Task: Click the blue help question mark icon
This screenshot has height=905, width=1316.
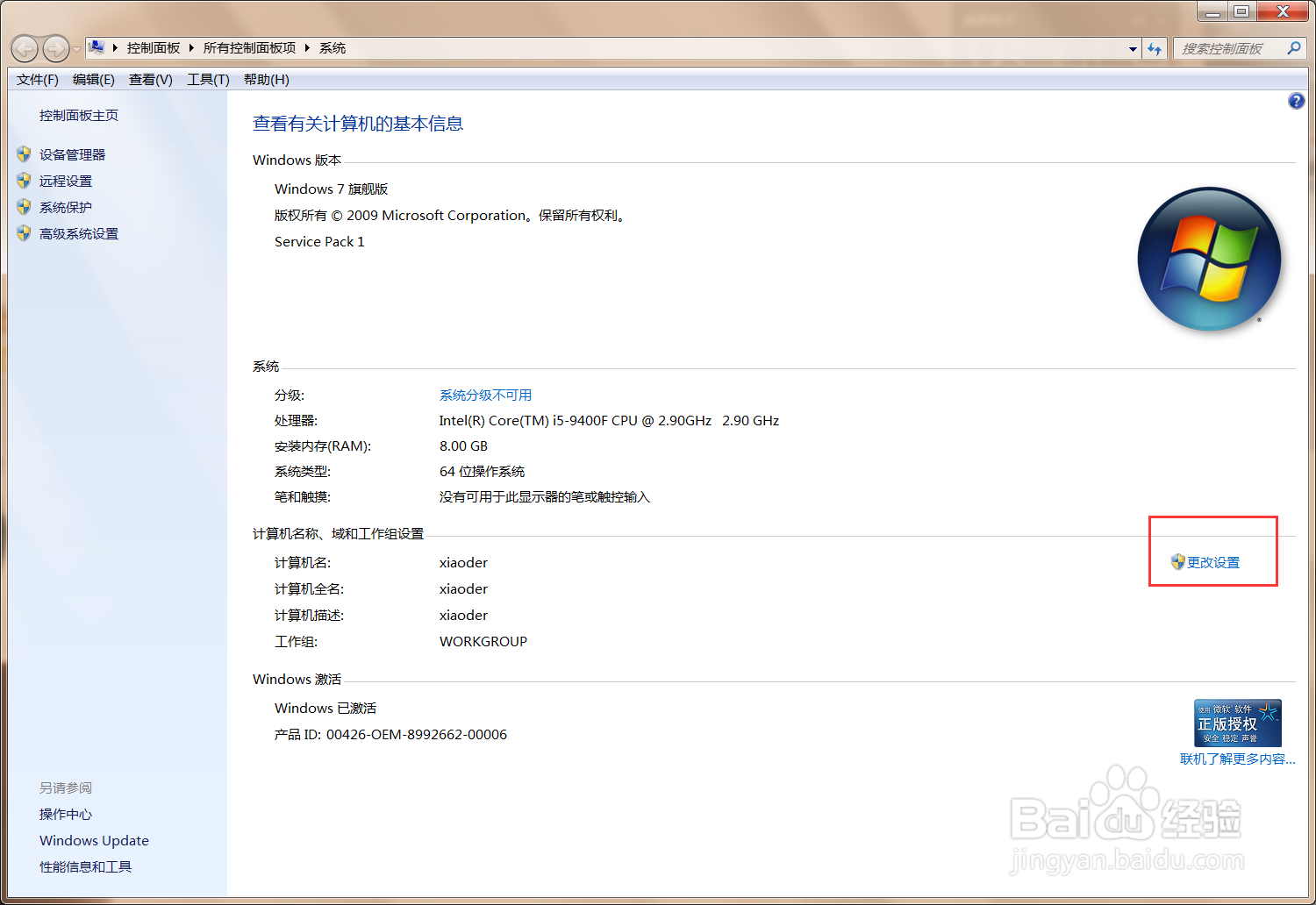Action: point(1296,102)
